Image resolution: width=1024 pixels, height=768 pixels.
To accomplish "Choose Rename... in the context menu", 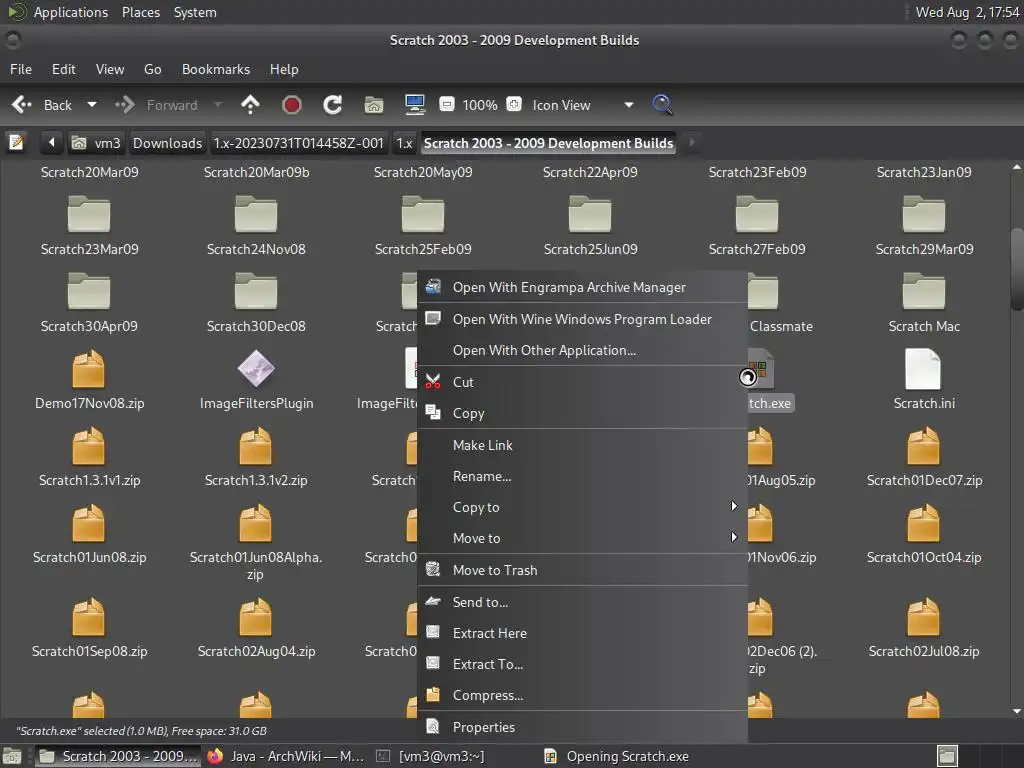I will (583, 477).
